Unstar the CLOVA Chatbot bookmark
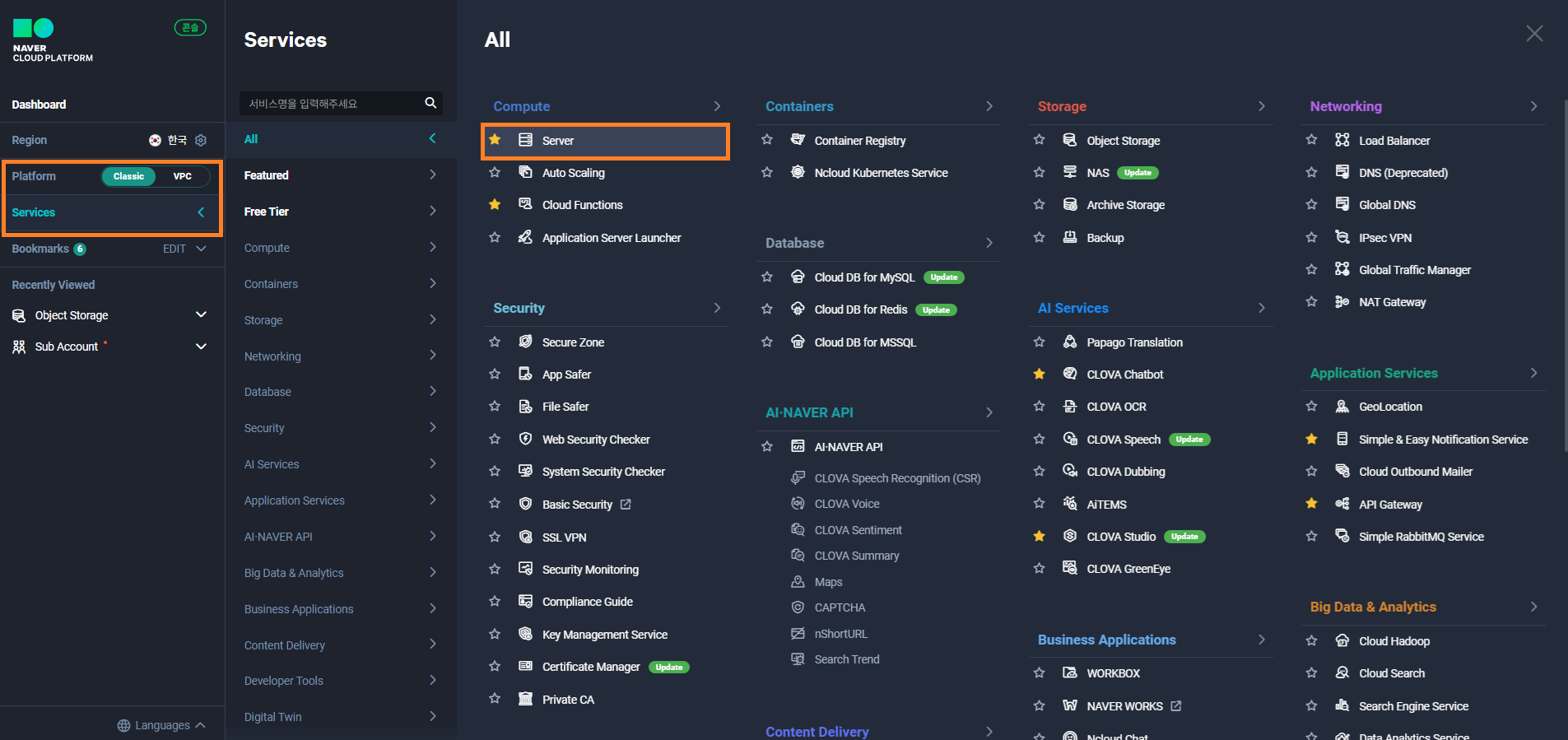This screenshot has width=1568, height=740. pos(1040,374)
